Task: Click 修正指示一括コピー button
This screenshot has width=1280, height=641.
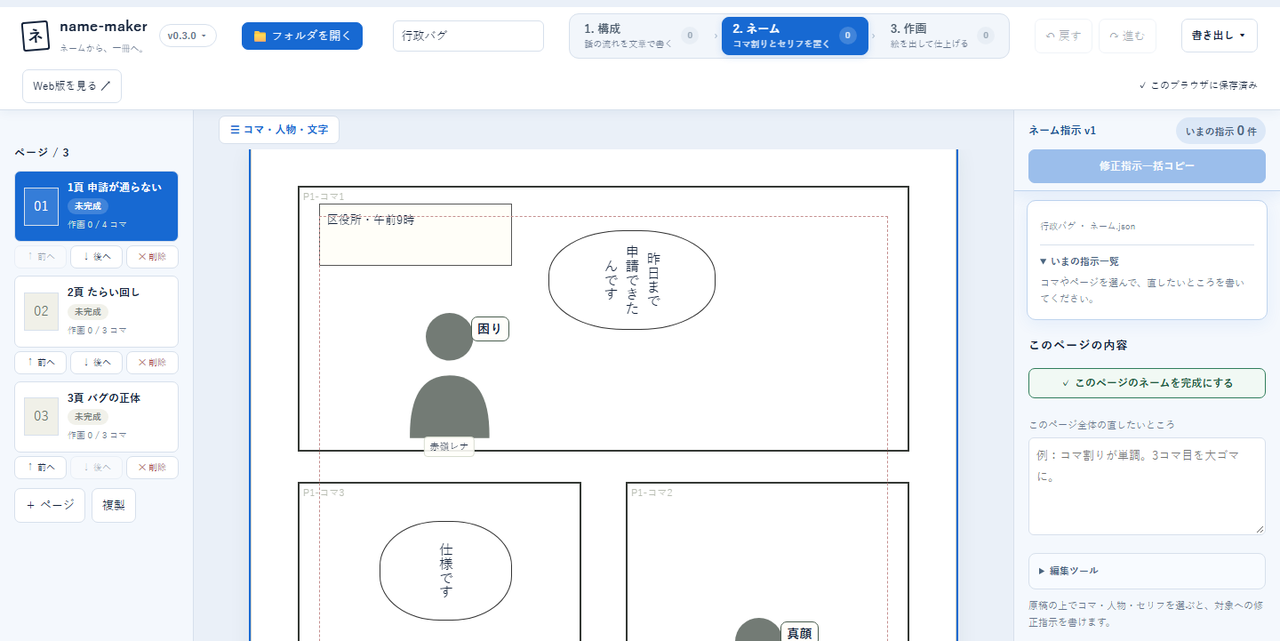Action: point(1147,166)
